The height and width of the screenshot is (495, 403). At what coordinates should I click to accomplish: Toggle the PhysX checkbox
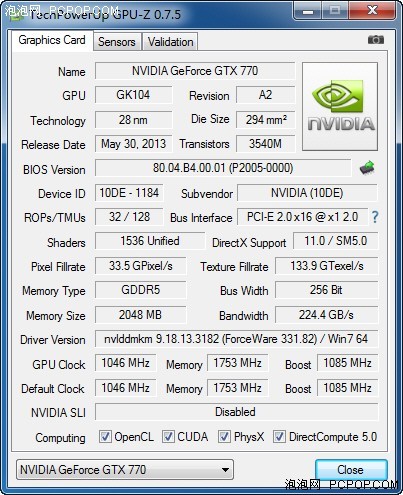pos(224,437)
